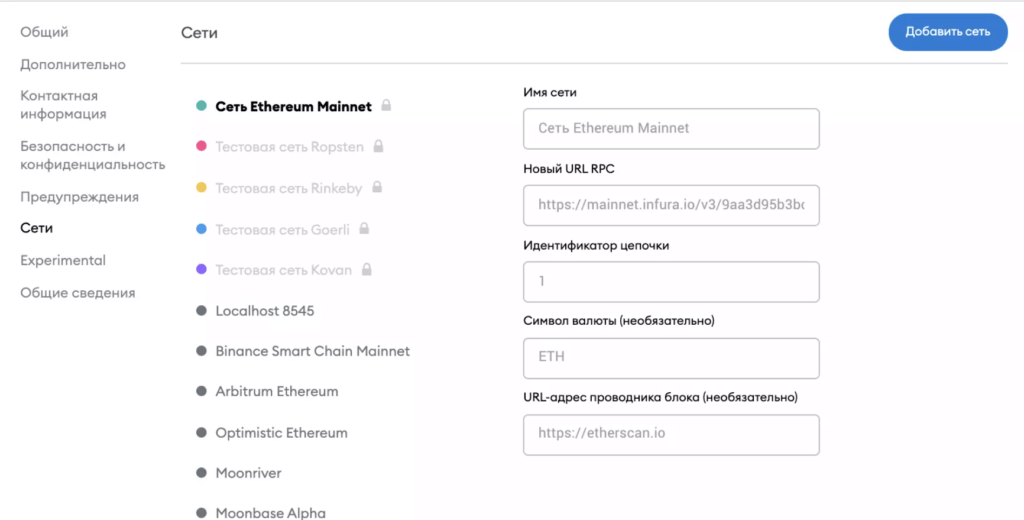Click the green dot for Ethereum Mainnet
The height and width of the screenshot is (520, 1024).
pyautogui.click(x=201, y=106)
